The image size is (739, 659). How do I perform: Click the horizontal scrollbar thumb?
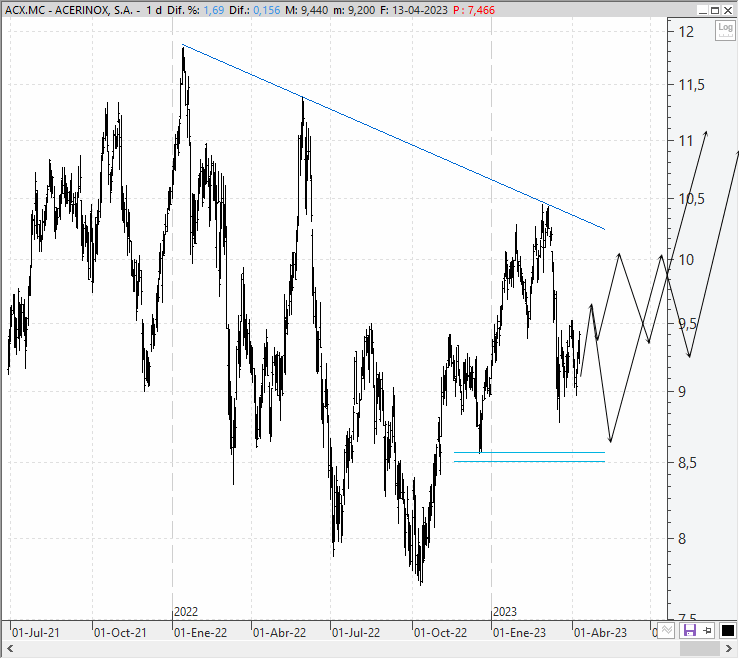702,648
